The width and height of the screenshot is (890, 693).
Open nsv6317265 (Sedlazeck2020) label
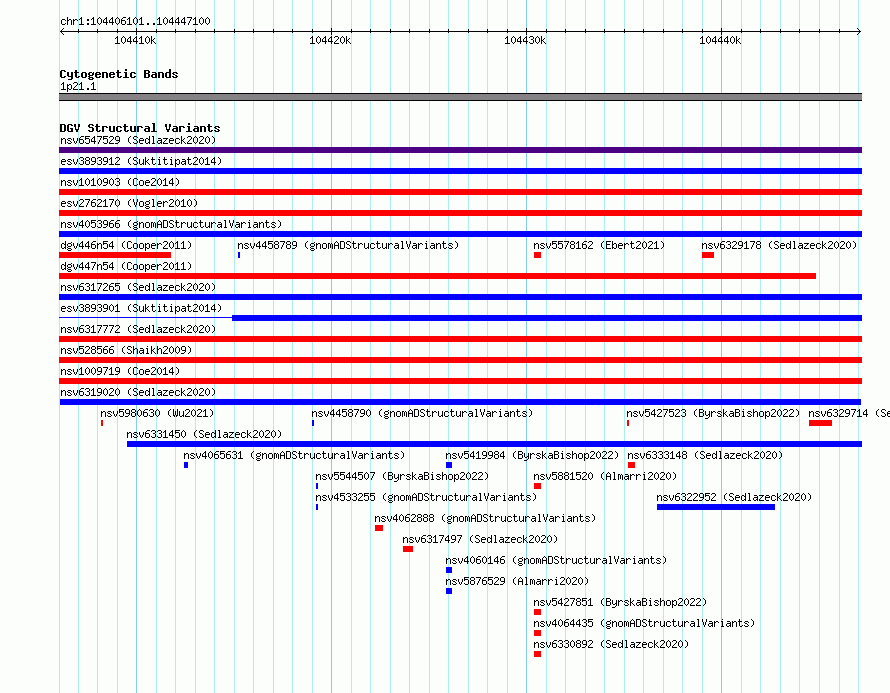tap(138, 287)
